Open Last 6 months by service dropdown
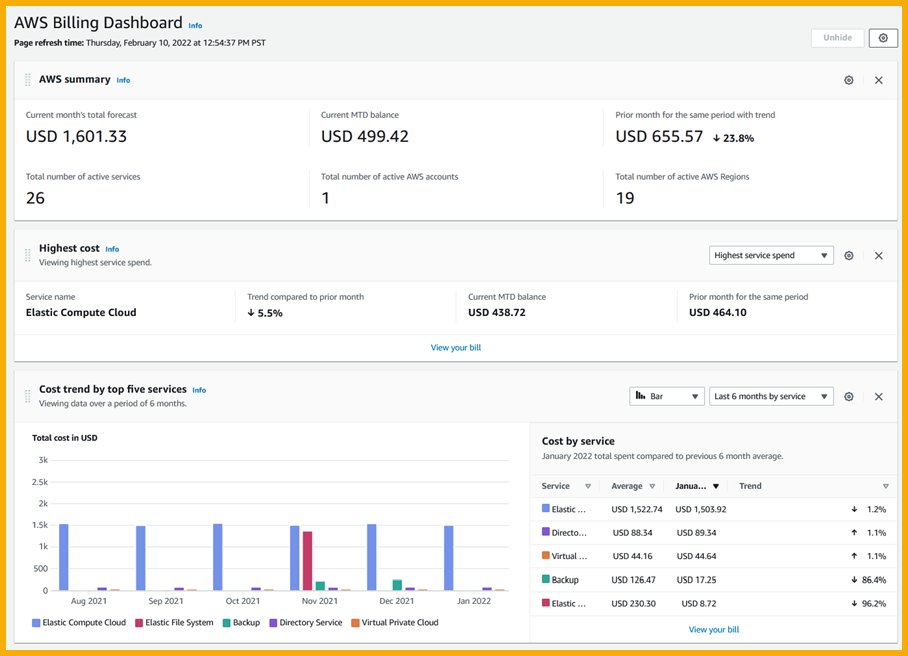908x656 pixels. tap(771, 396)
